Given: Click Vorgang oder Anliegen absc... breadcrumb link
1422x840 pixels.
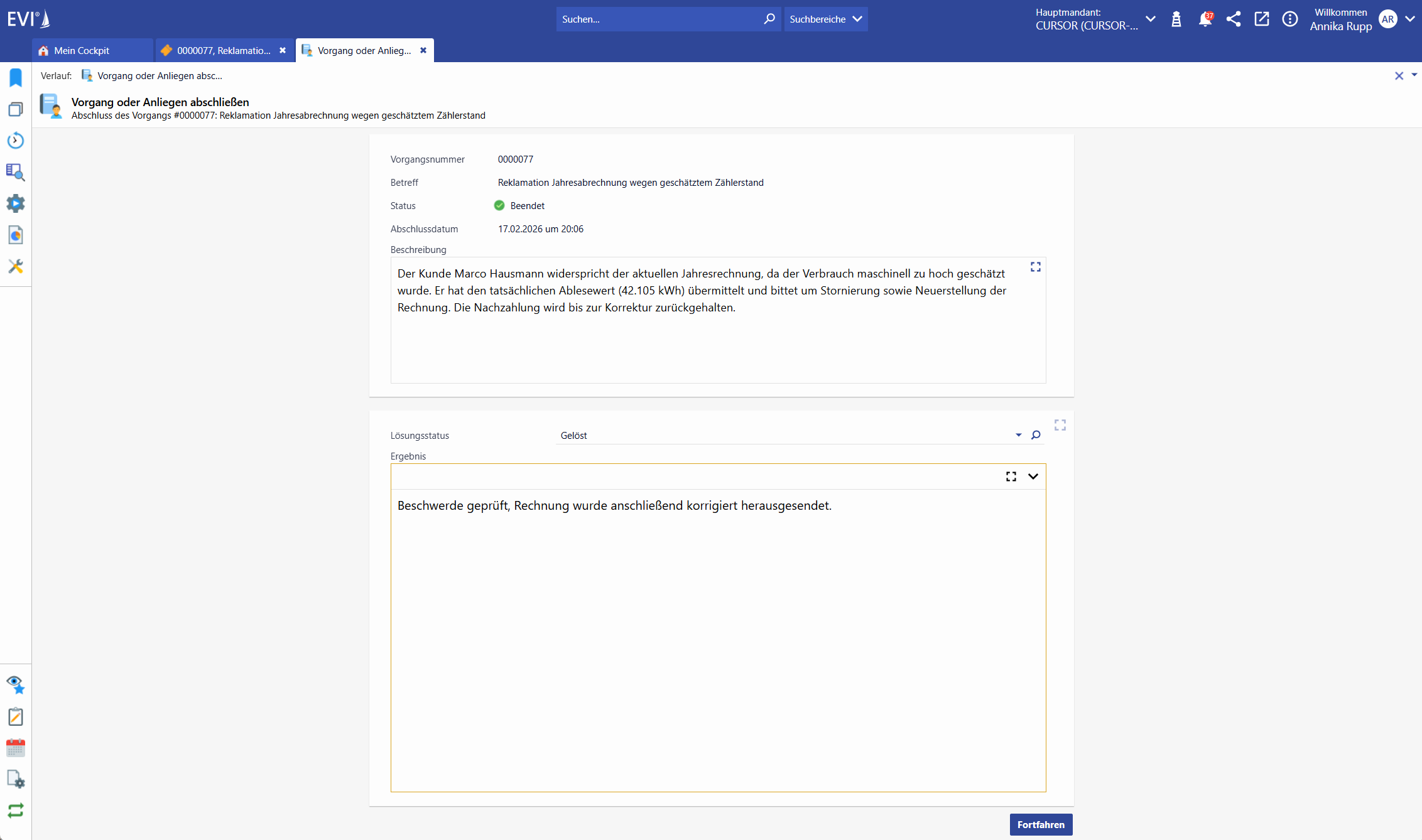Looking at the screenshot, I should pyautogui.click(x=160, y=76).
